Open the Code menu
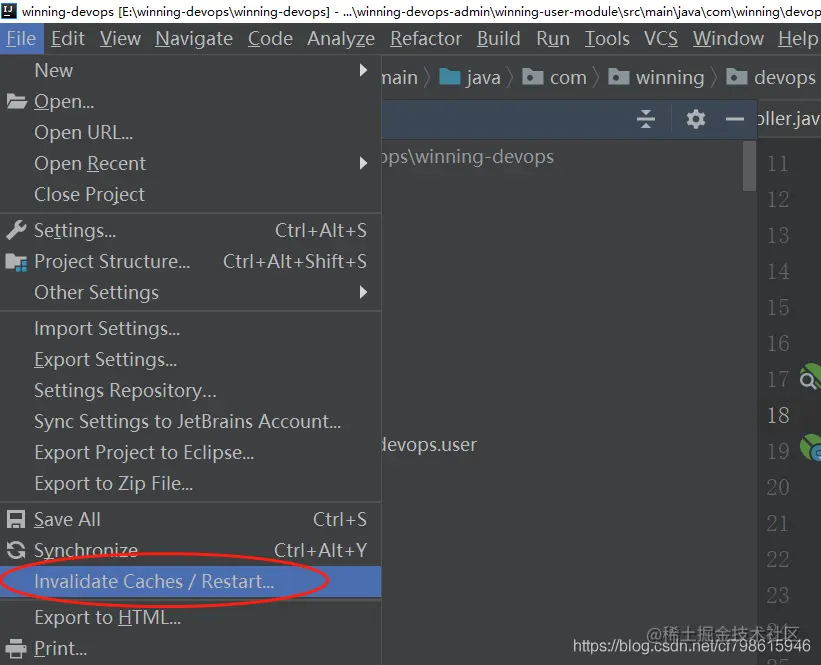 [270, 39]
